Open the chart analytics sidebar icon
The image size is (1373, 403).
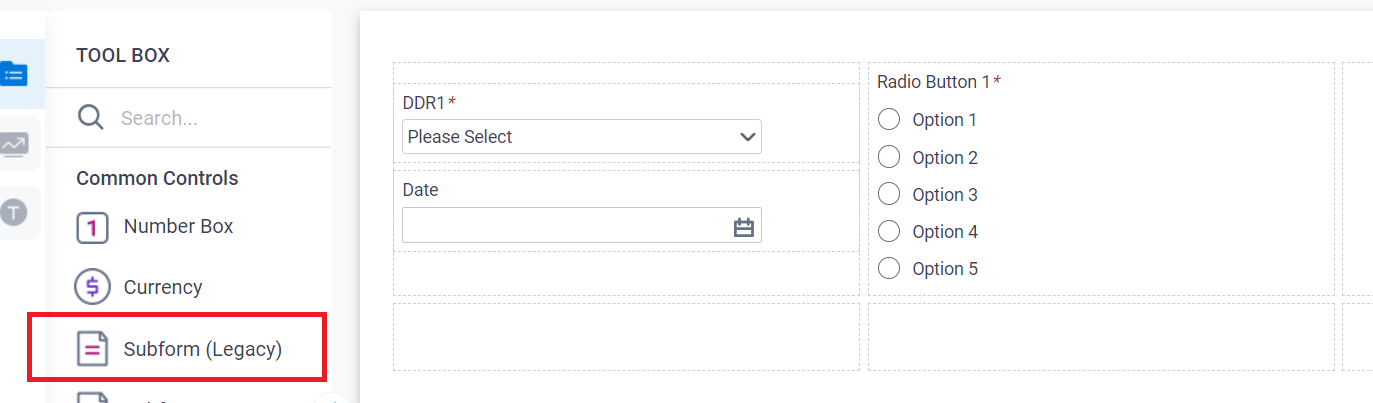[x=14, y=144]
